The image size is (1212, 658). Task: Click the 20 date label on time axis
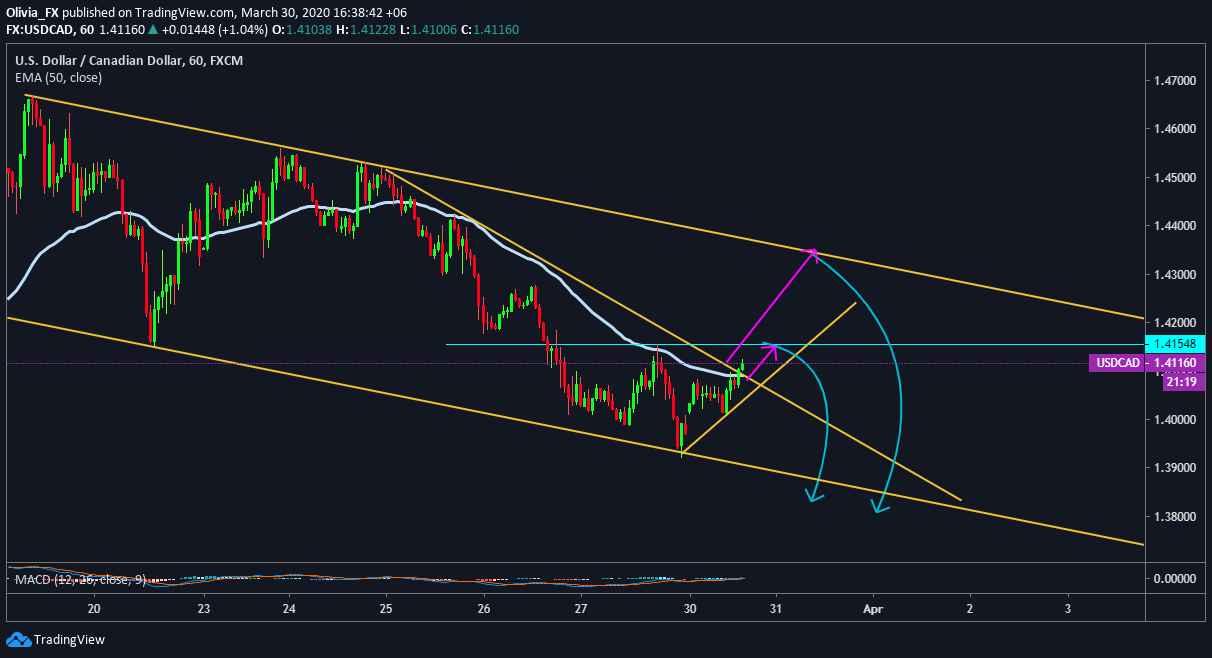(94, 608)
